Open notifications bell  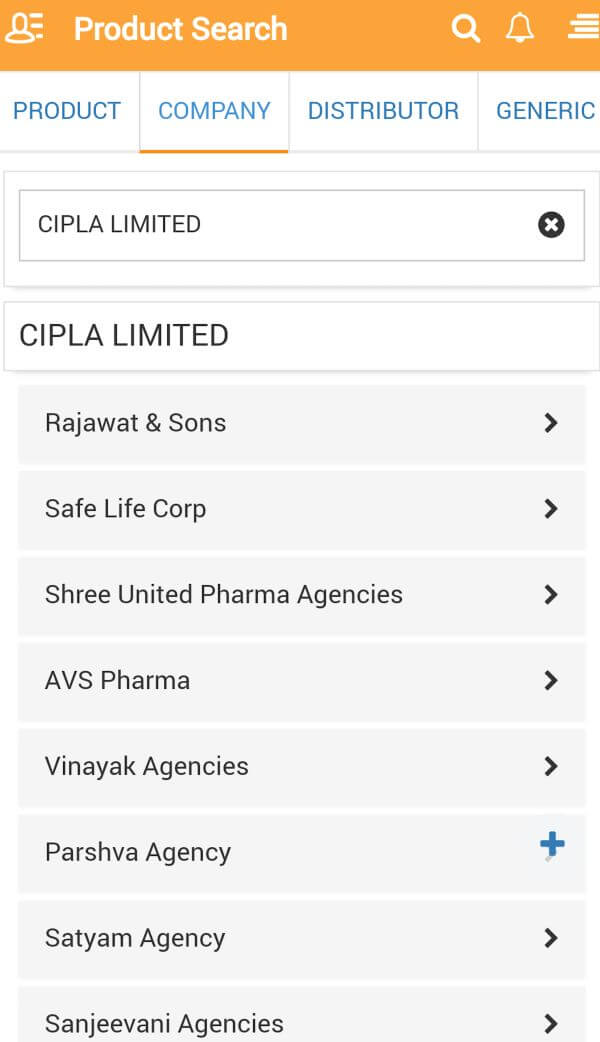tap(519, 28)
